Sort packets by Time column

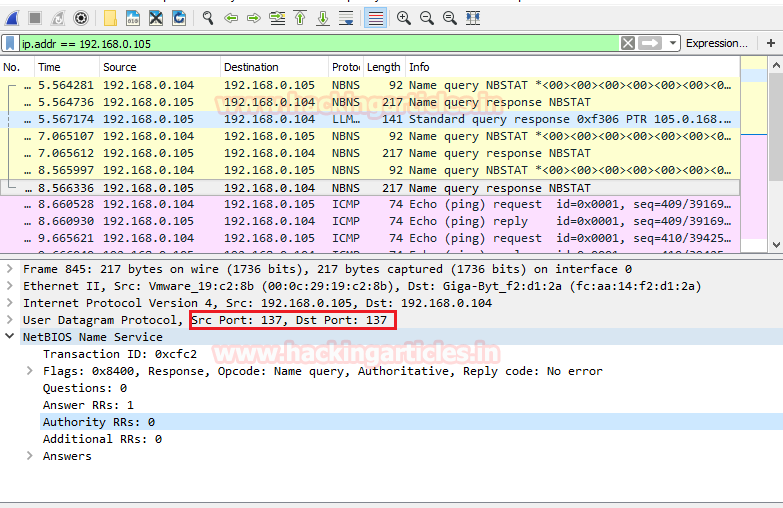pos(66,67)
